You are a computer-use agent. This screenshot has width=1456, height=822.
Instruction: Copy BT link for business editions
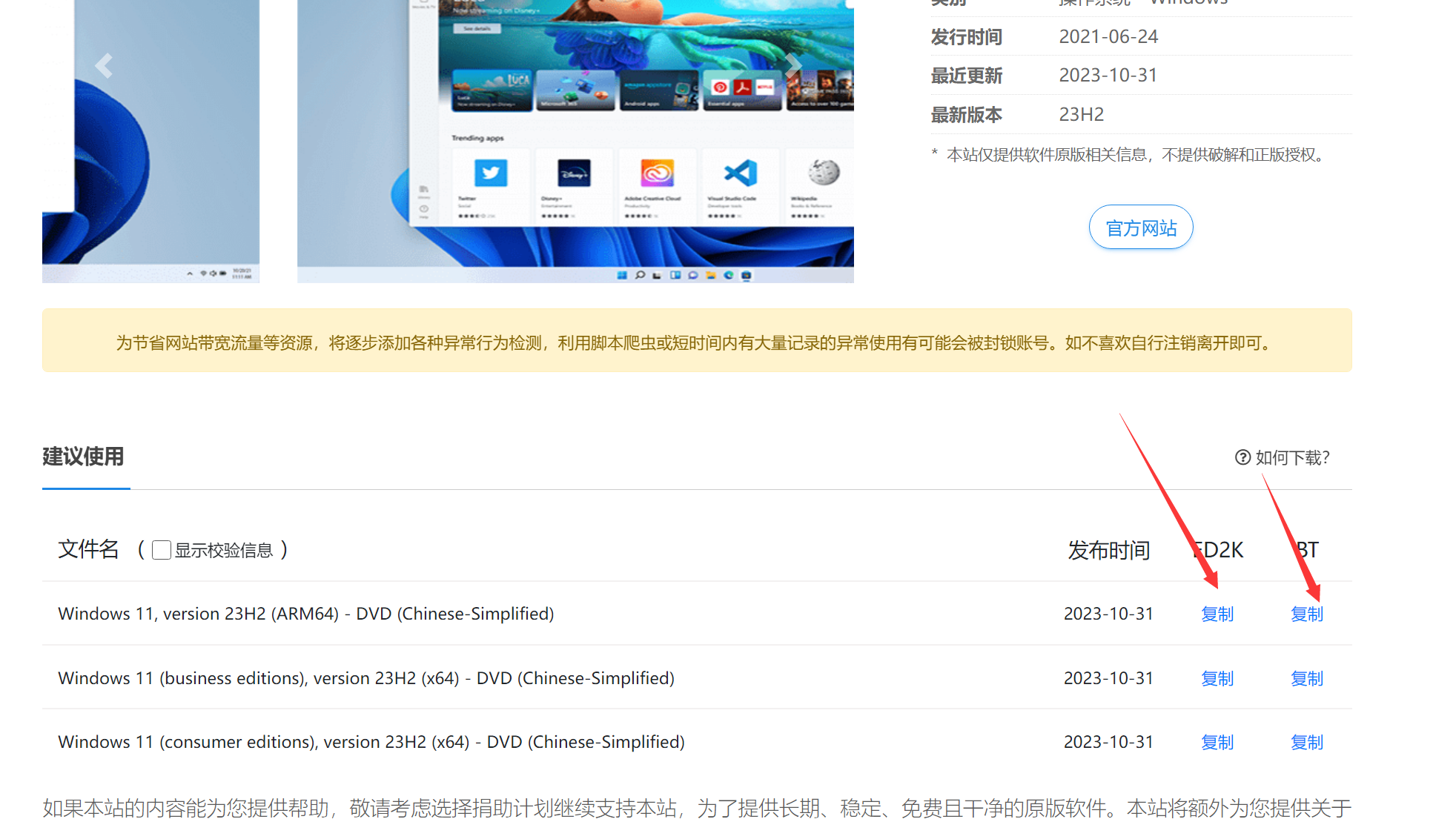1306,678
